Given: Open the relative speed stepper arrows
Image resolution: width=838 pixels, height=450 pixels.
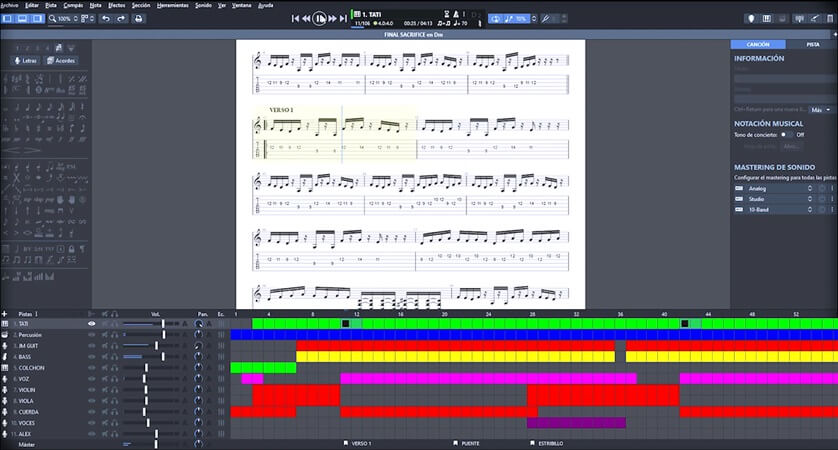Looking at the screenshot, I should tap(533, 19).
